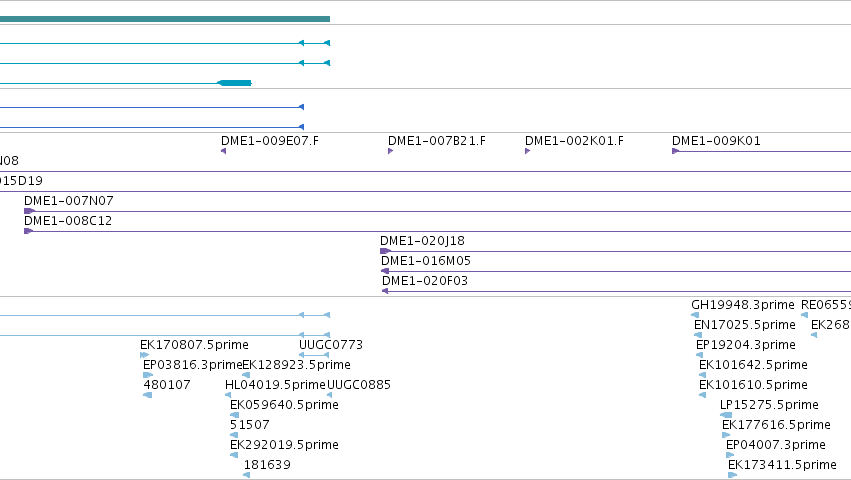This screenshot has width=851, height=480.
Task: Click the blue arrow glyph under UUGC0885
Action: (329, 395)
